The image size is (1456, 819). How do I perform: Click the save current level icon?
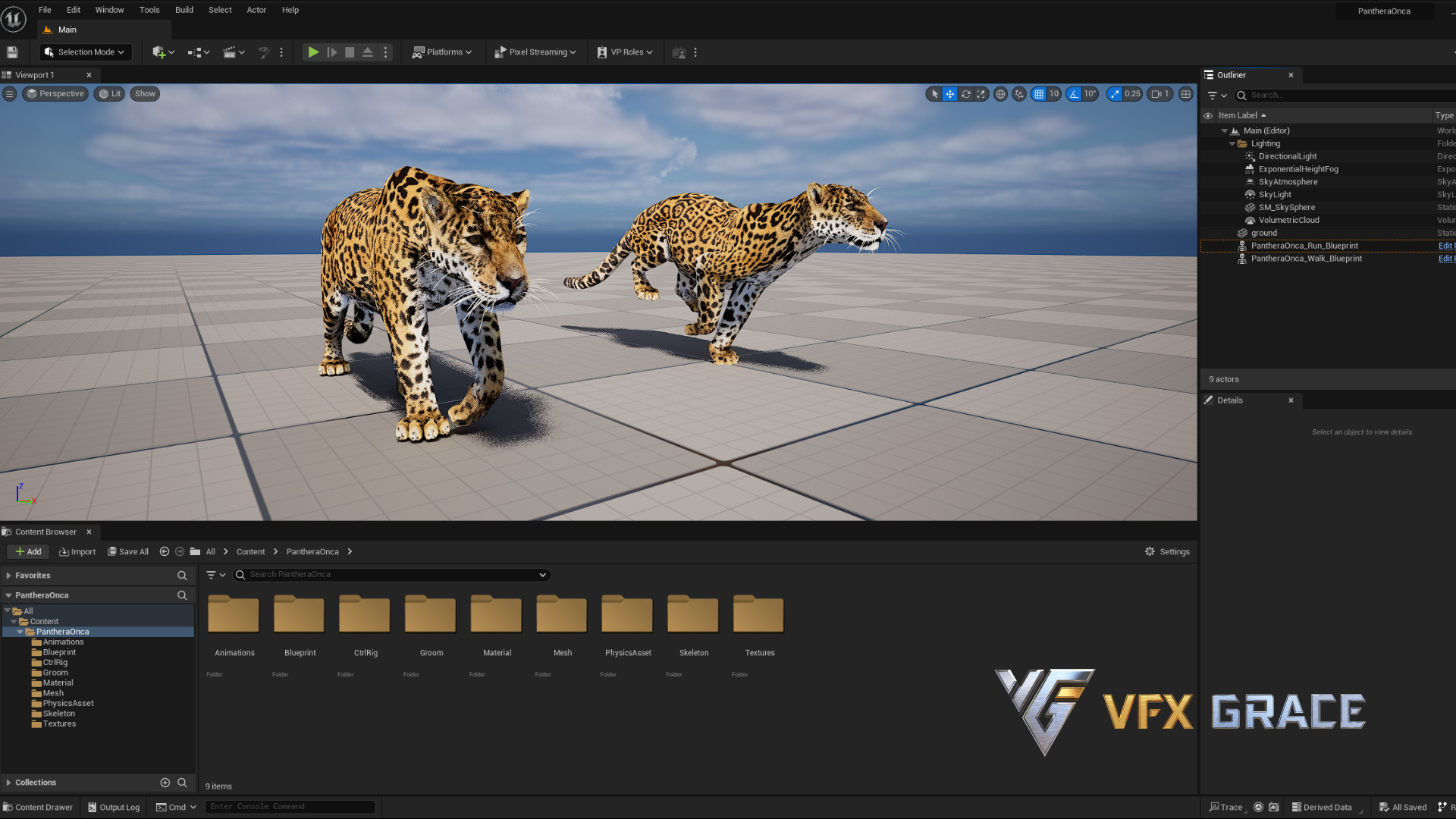pyautogui.click(x=12, y=52)
